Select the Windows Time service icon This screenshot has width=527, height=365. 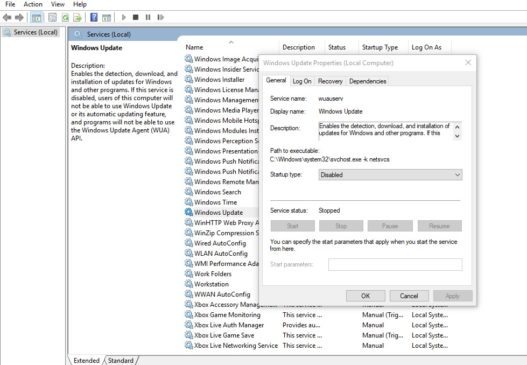pos(189,202)
